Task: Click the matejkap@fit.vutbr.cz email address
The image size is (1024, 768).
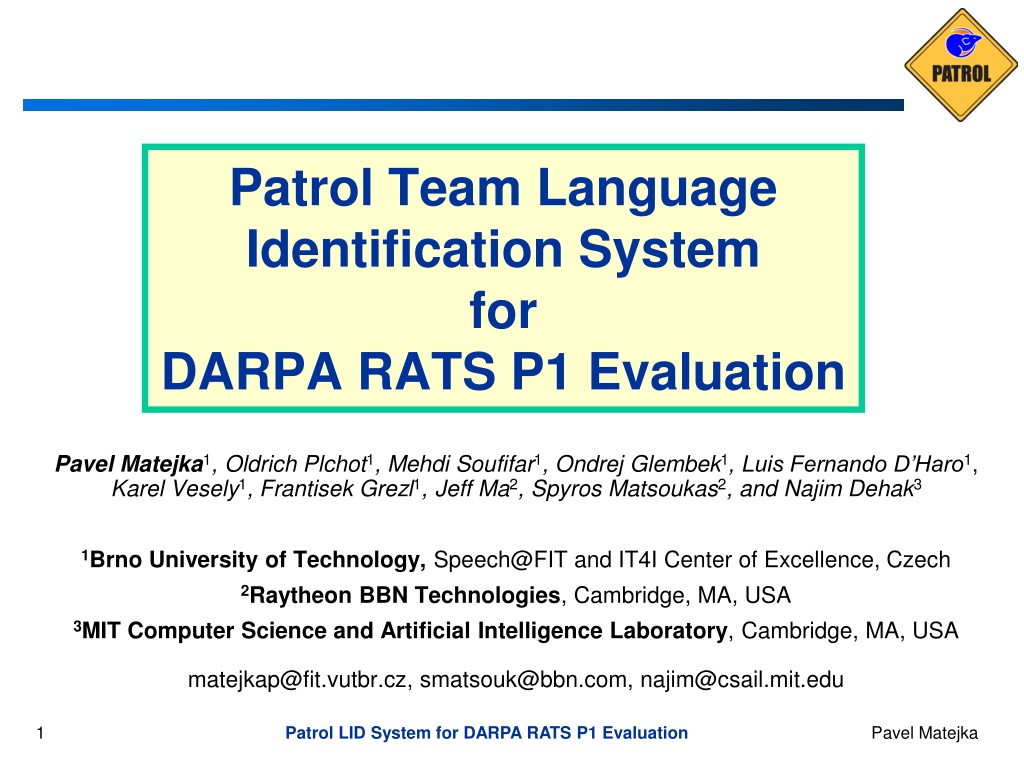Action: (297, 680)
